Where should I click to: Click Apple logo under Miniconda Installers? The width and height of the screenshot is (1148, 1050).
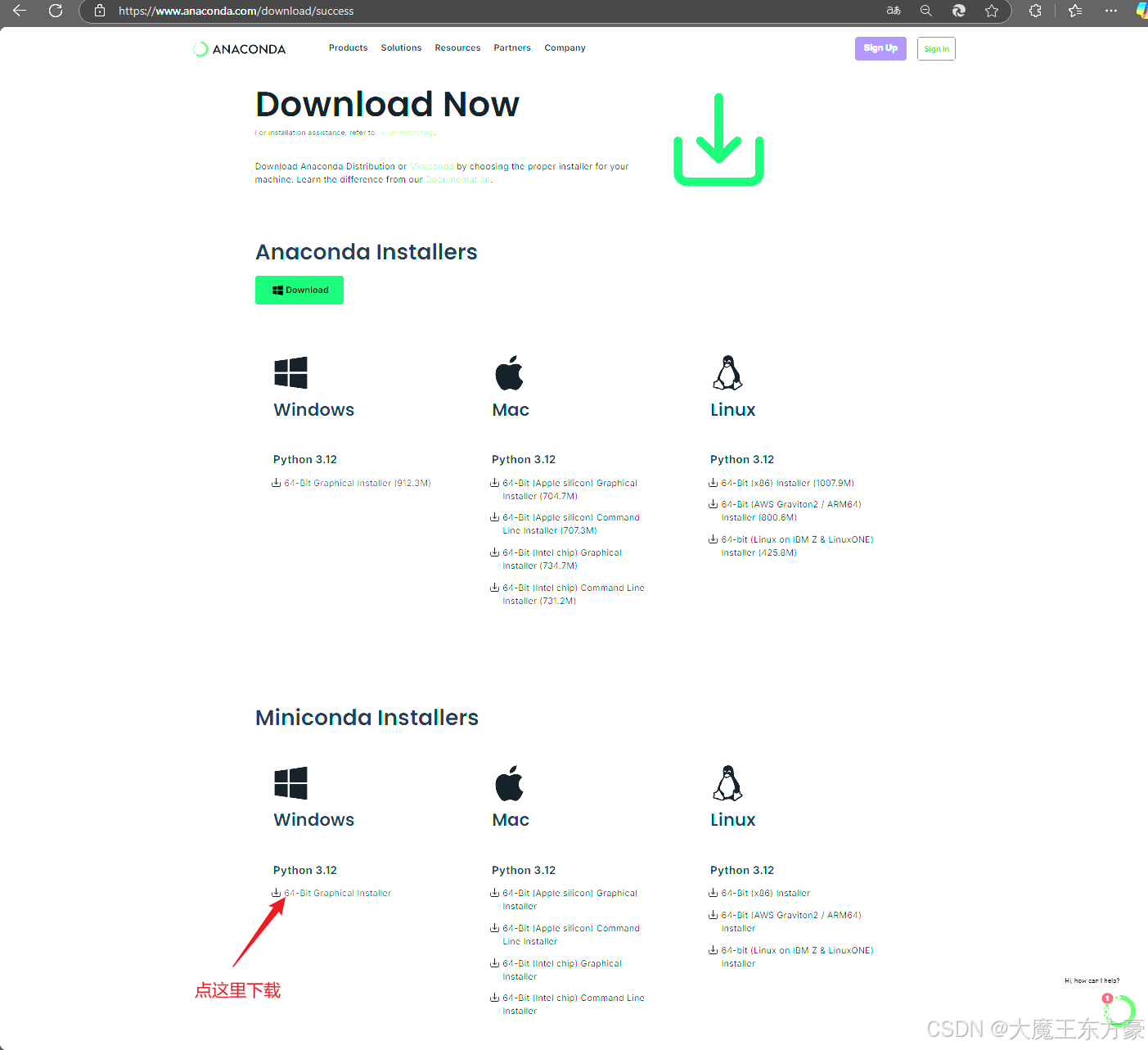pyautogui.click(x=509, y=783)
